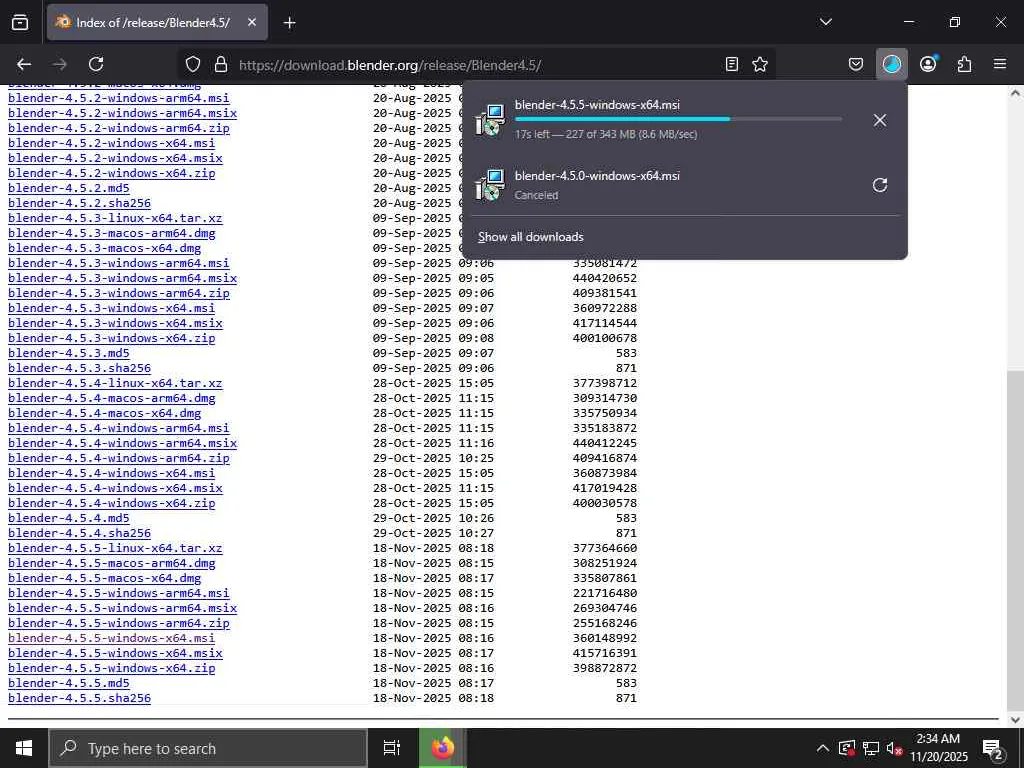Open tracking protection shield icon
Image resolution: width=1024 pixels, height=768 pixels.
click(193, 64)
